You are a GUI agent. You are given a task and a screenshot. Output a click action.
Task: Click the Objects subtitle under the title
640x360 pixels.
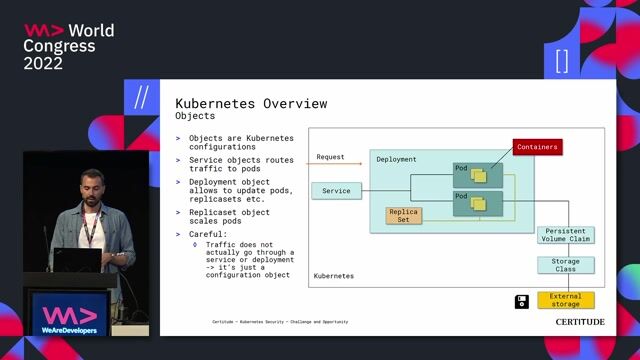click(195, 116)
